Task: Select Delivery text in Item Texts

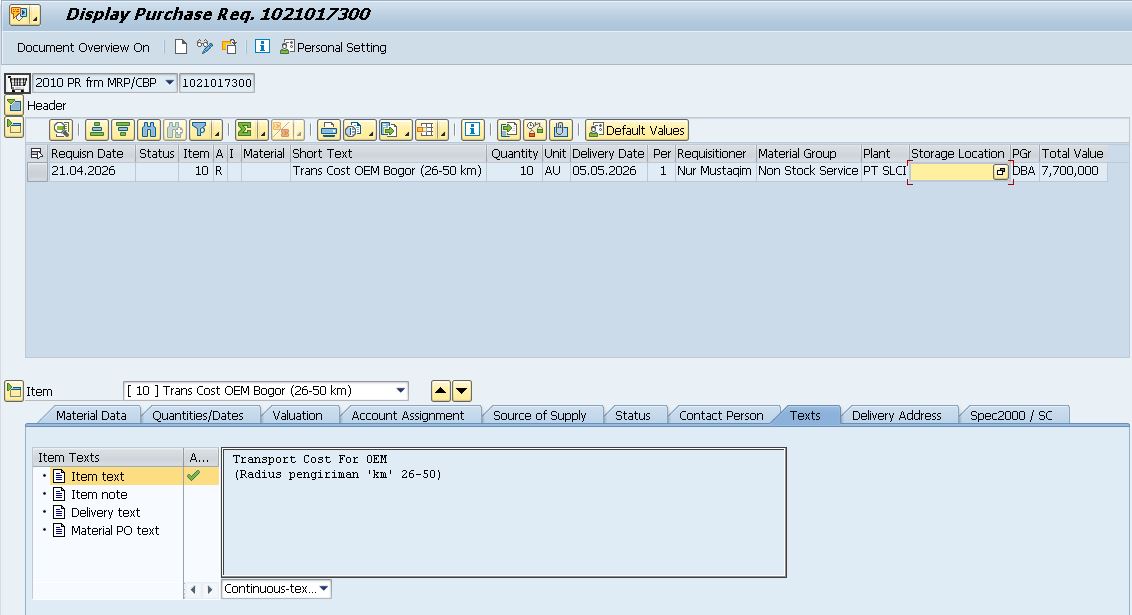Action: click(x=105, y=512)
